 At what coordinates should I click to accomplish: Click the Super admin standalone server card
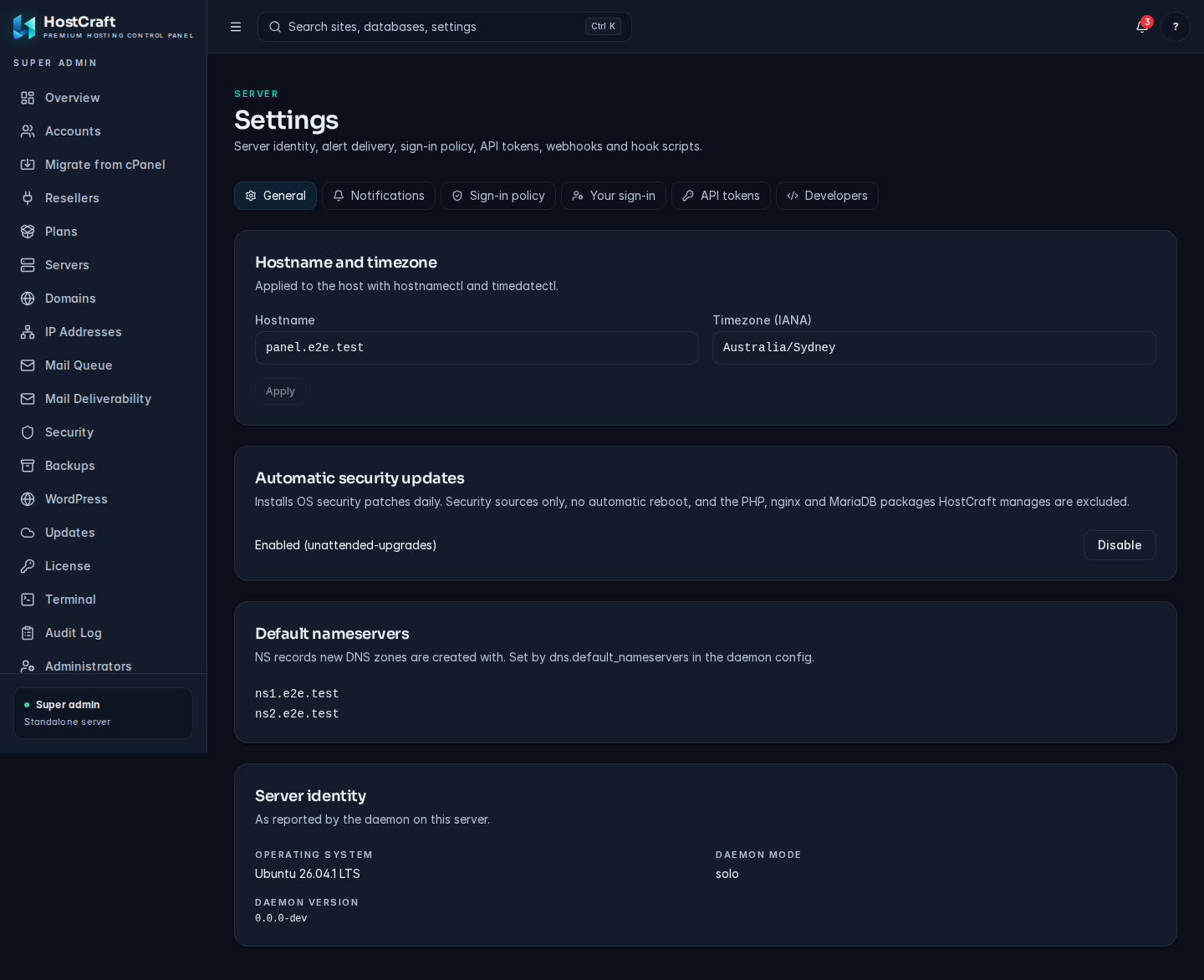pos(104,713)
